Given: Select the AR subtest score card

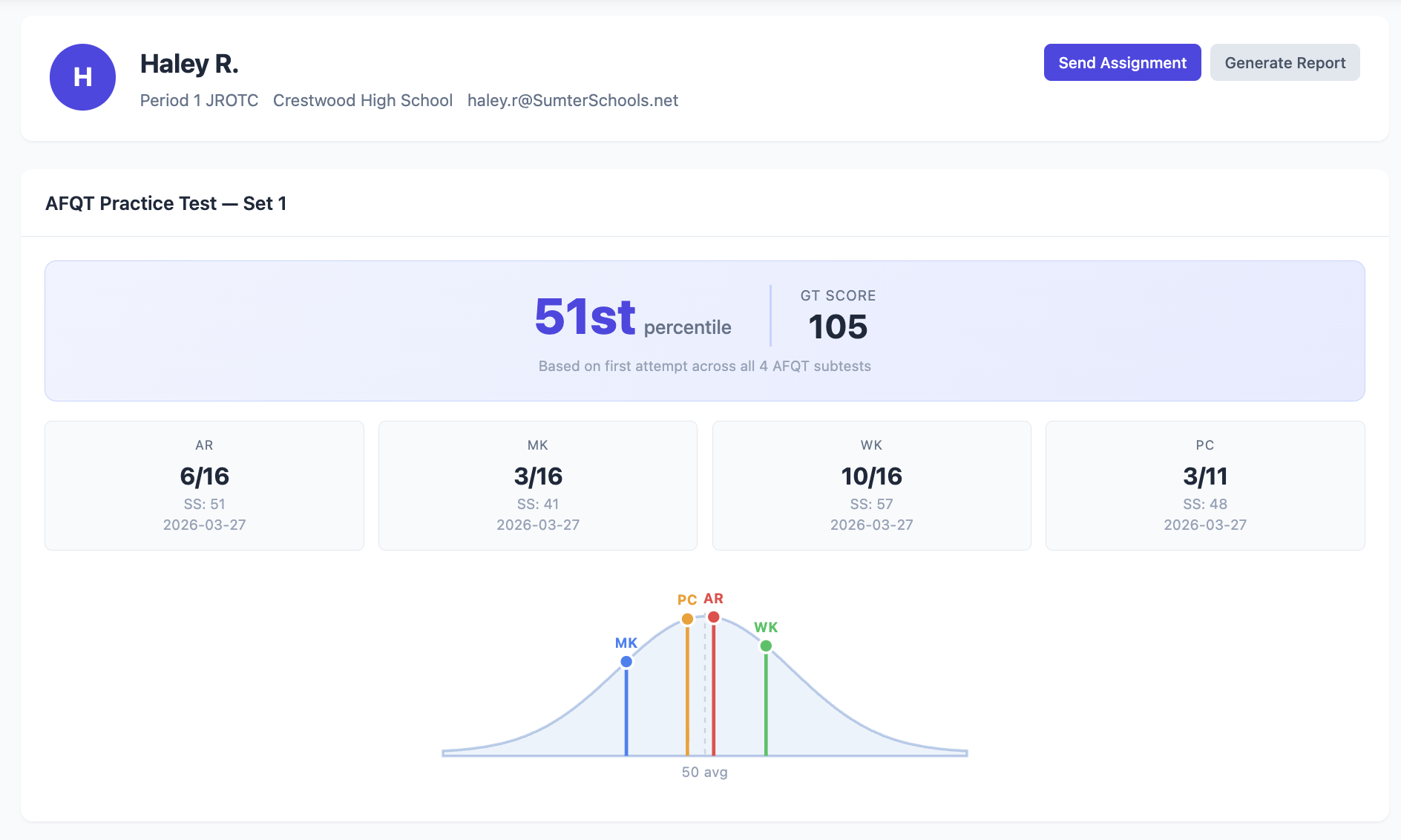Looking at the screenshot, I should click(x=204, y=485).
